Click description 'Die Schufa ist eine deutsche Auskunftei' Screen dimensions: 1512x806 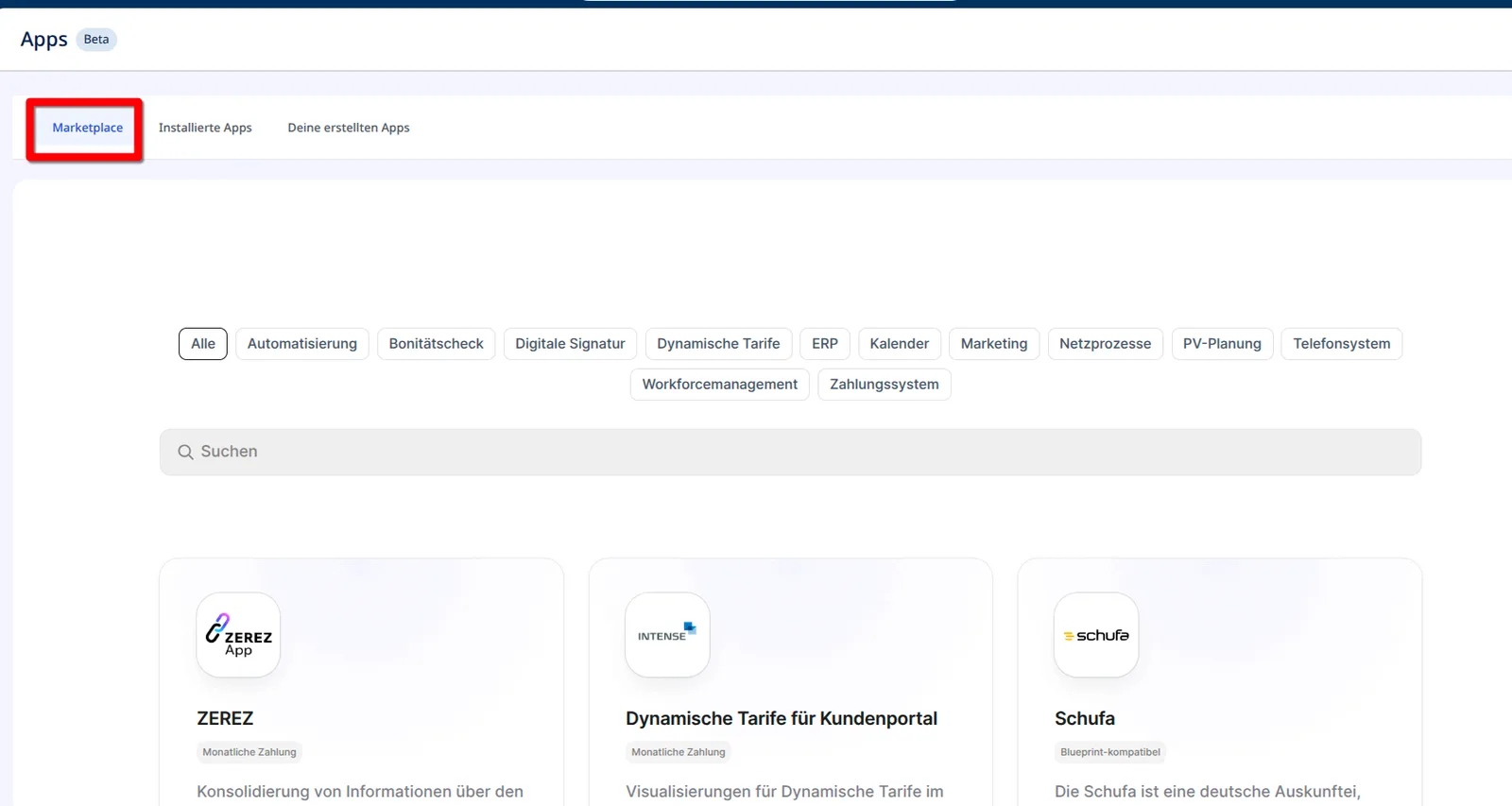pyautogui.click(x=1208, y=792)
